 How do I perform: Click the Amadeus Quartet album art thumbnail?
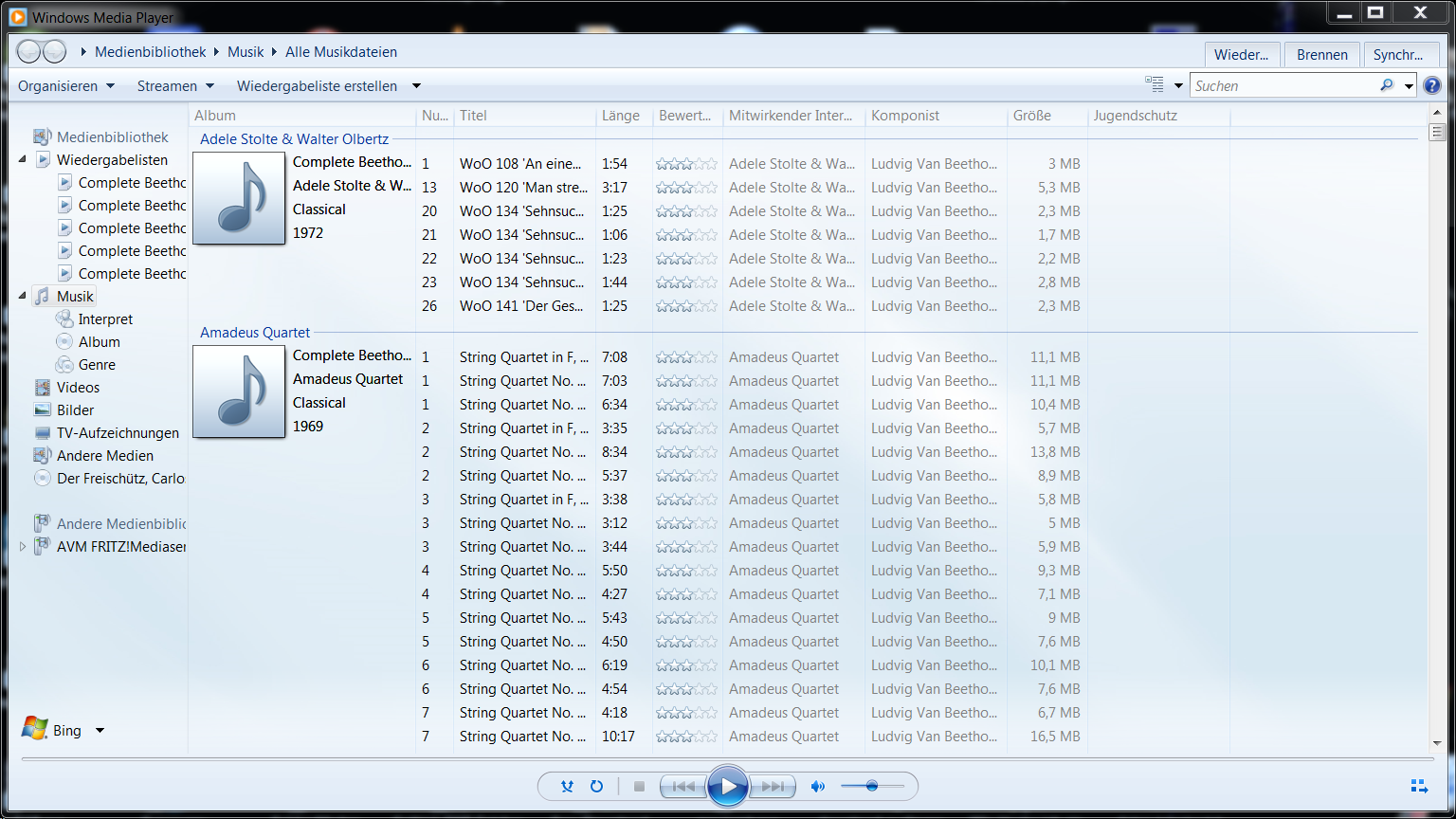[x=239, y=391]
